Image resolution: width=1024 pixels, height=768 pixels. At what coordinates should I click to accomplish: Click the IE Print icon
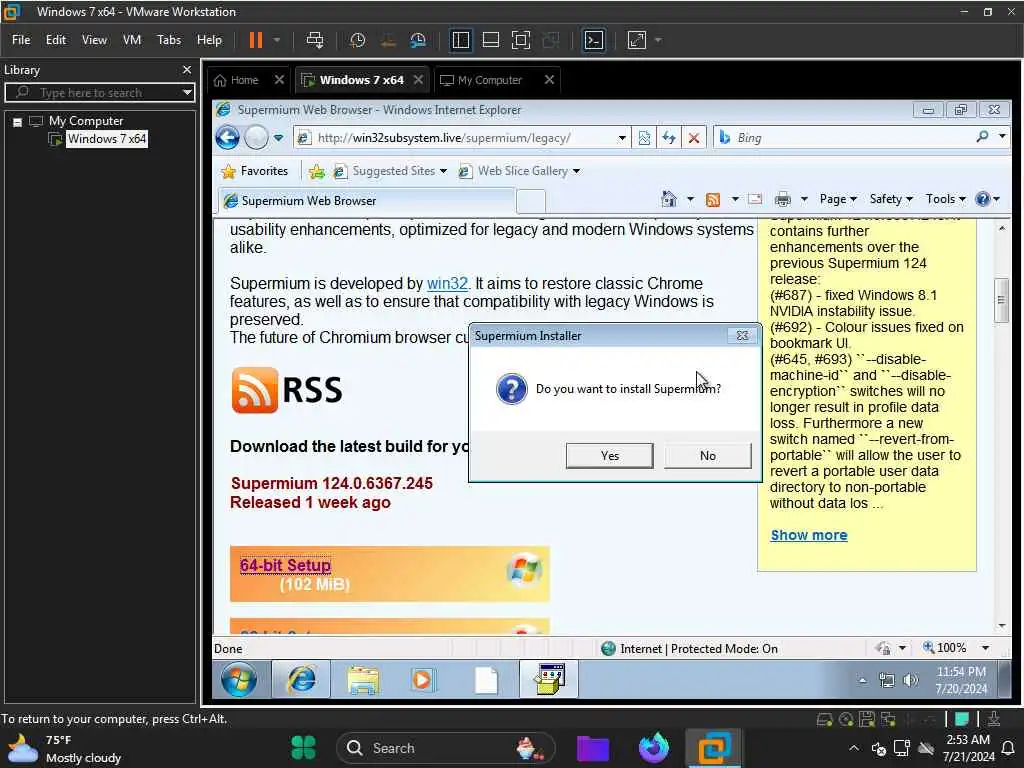(x=782, y=199)
